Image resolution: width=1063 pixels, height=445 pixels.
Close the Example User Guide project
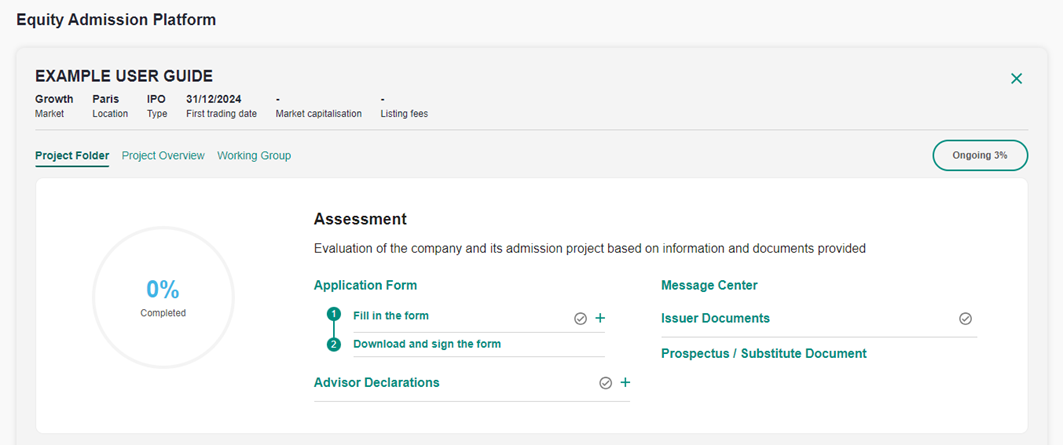(1016, 78)
